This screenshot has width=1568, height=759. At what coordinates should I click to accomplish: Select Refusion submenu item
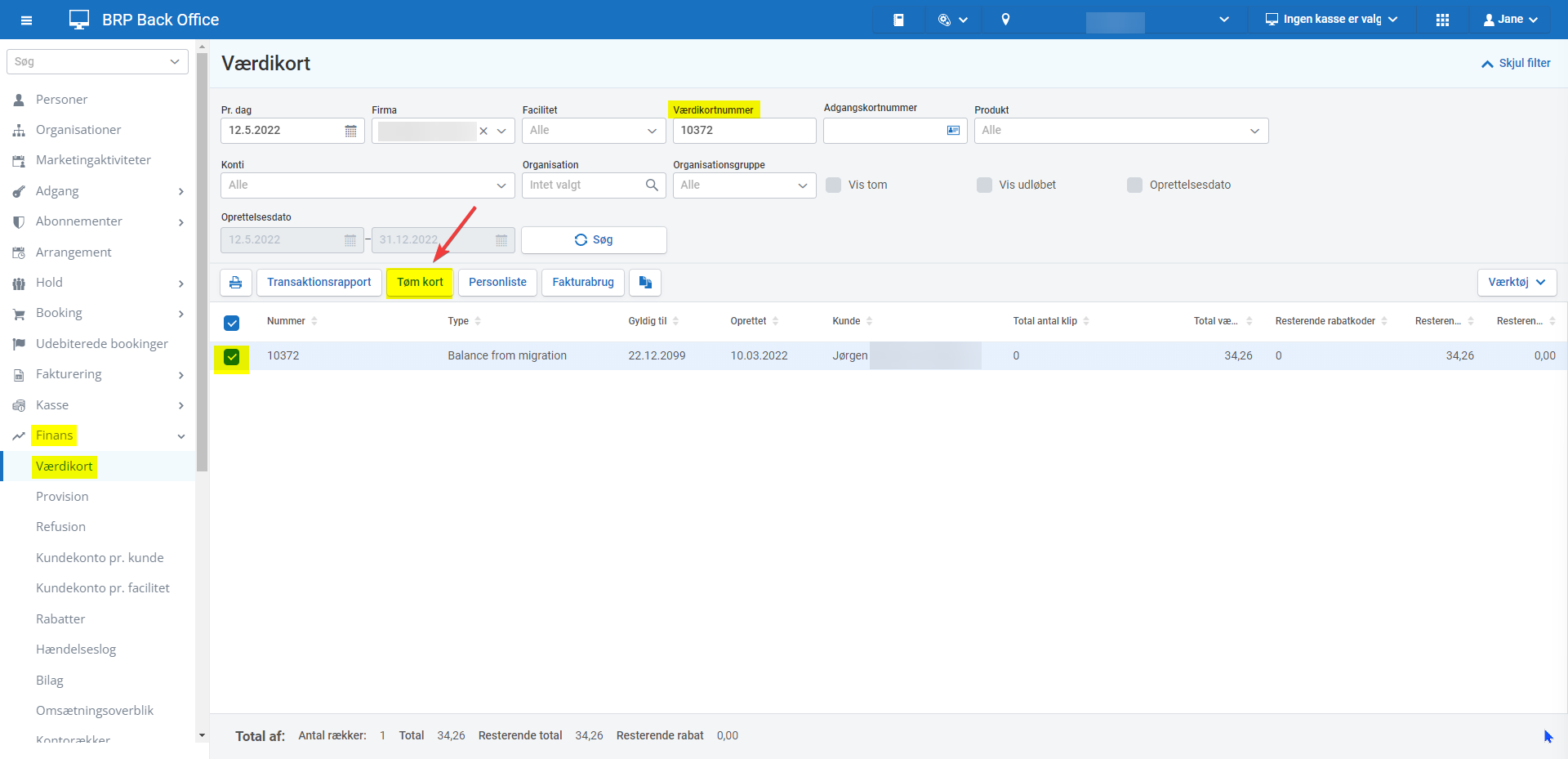[60, 526]
